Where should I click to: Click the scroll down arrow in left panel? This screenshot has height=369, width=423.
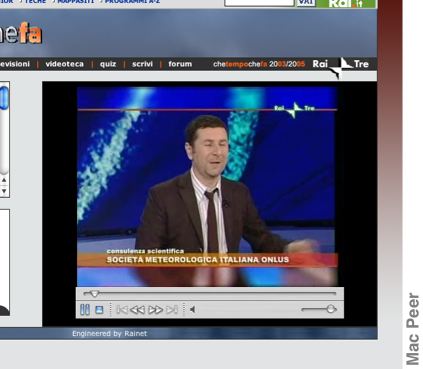(4, 191)
